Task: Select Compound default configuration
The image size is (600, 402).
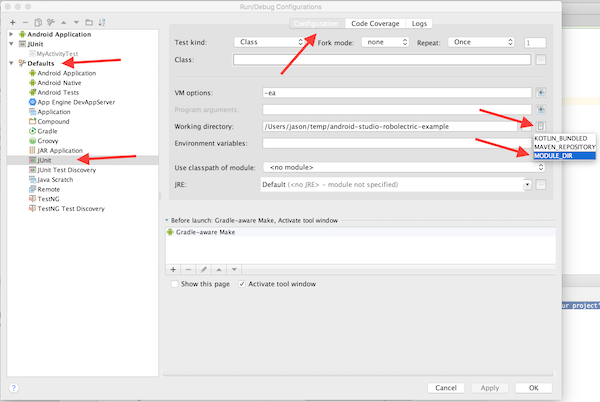Action: point(53,122)
